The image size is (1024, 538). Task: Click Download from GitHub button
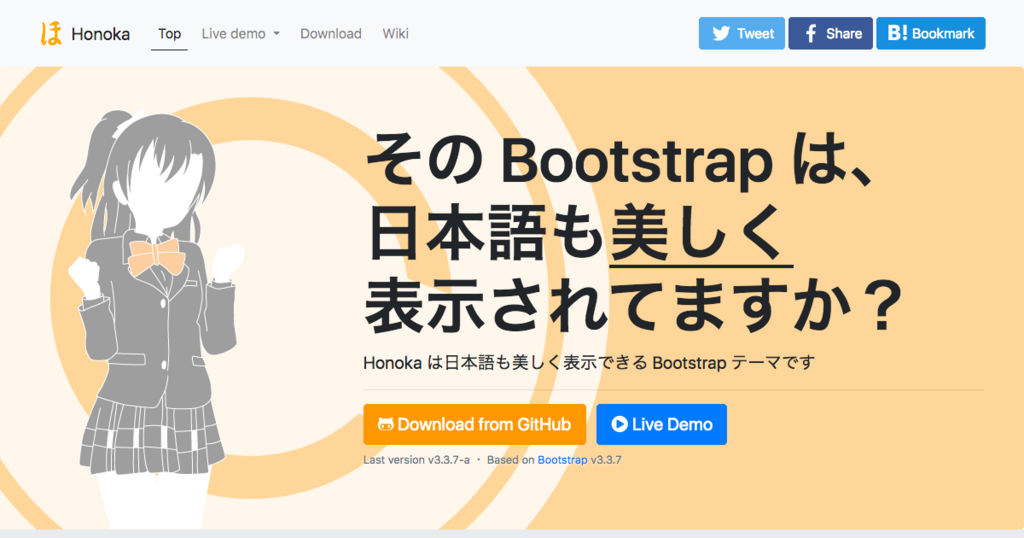[475, 424]
